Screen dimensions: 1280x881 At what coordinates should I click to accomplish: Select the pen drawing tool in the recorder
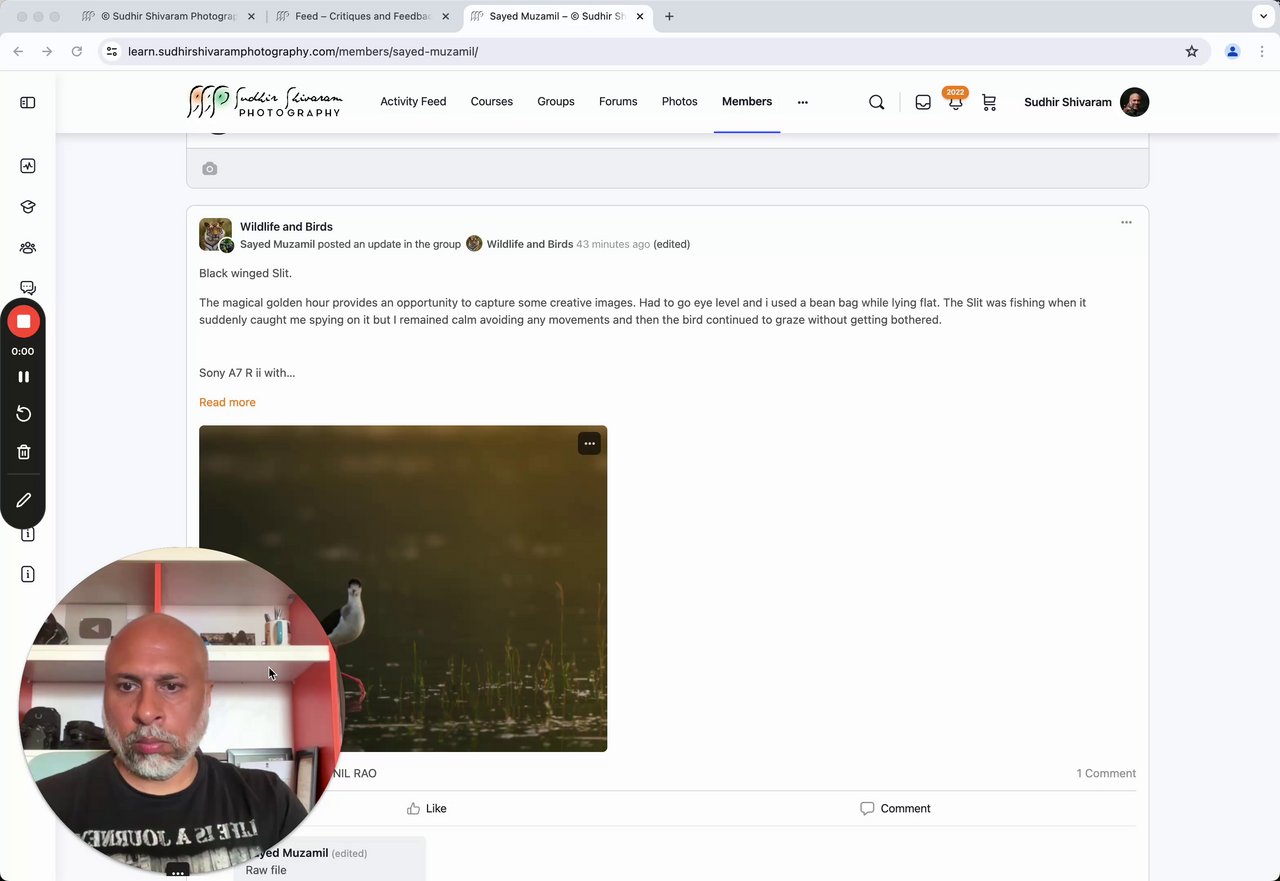point(23,500)
